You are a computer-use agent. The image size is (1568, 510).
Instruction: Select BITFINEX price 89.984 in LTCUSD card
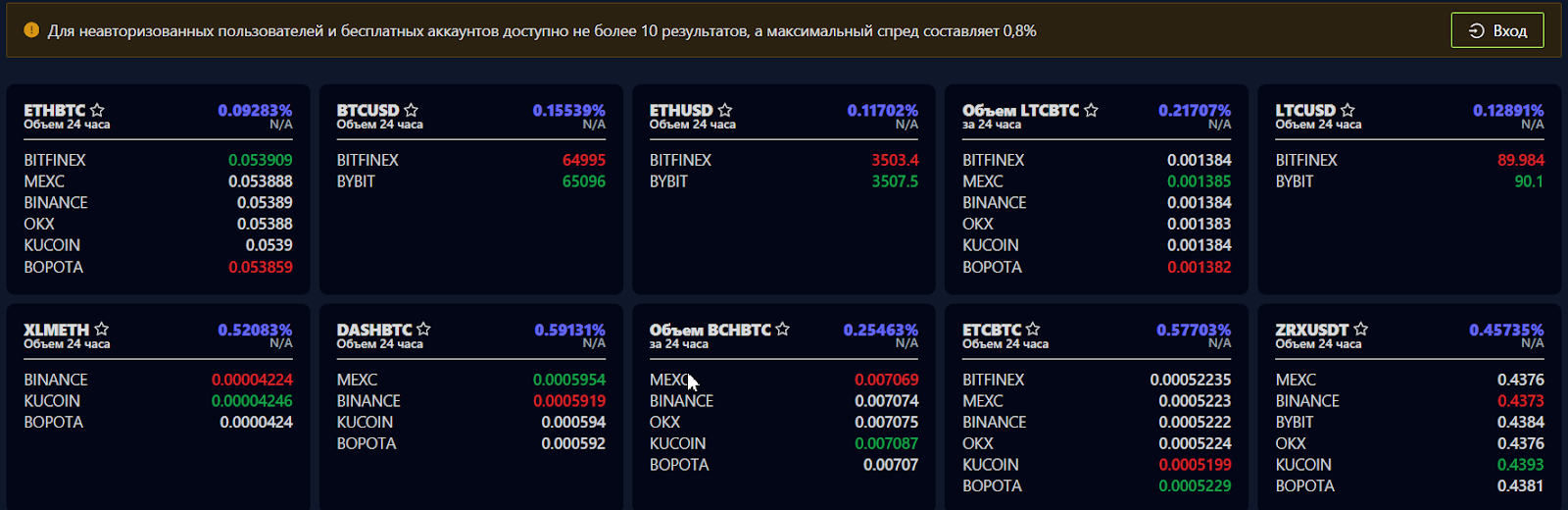pos(1521,160)
